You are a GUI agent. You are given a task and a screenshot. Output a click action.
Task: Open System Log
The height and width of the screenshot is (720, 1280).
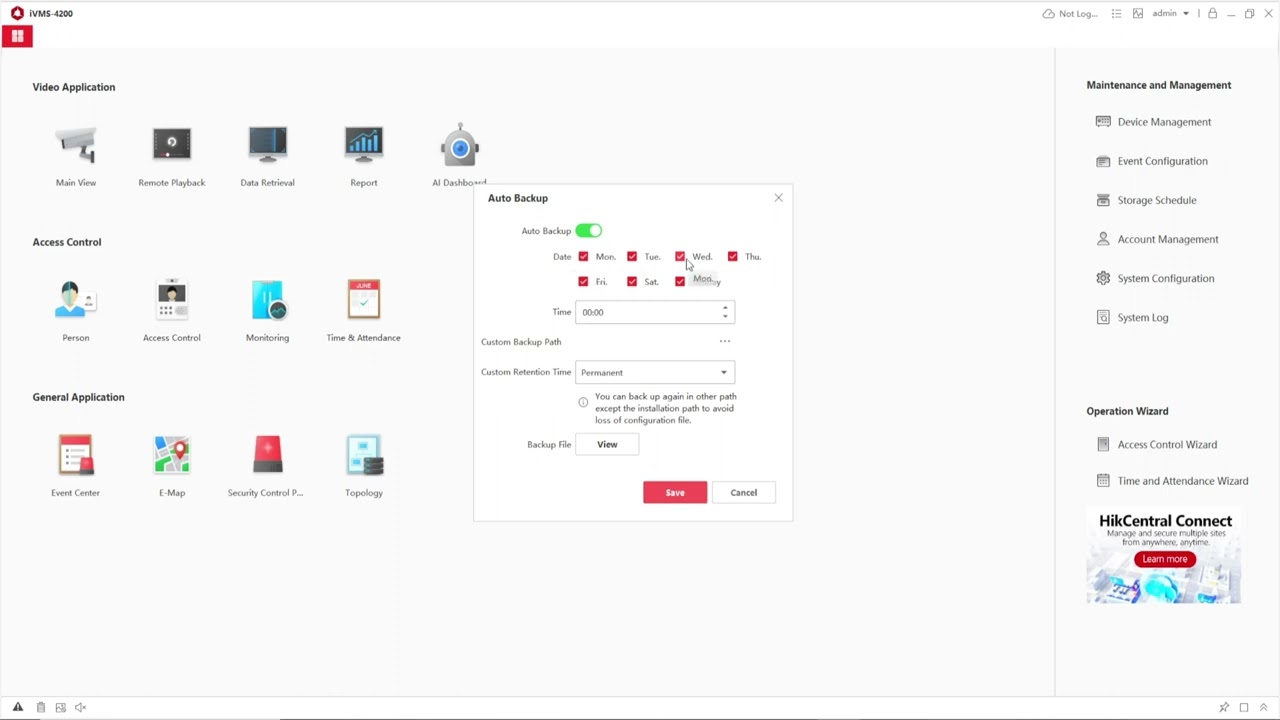click(x=1132, y=317)
